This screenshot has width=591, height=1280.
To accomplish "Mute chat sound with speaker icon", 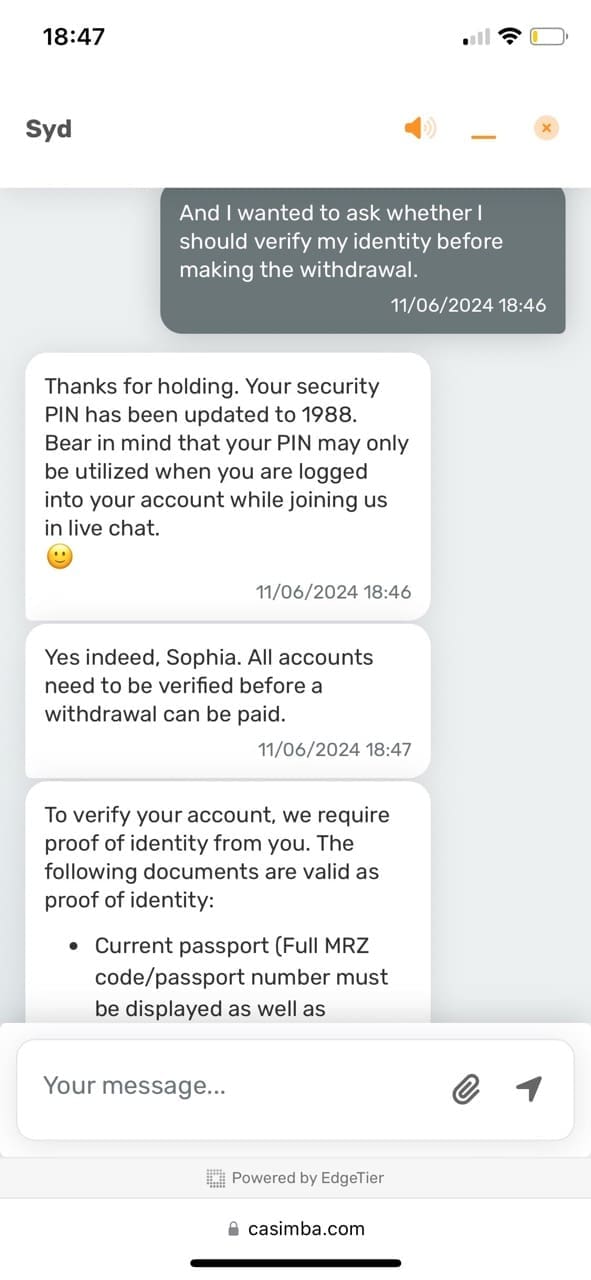I will point(420,128).
